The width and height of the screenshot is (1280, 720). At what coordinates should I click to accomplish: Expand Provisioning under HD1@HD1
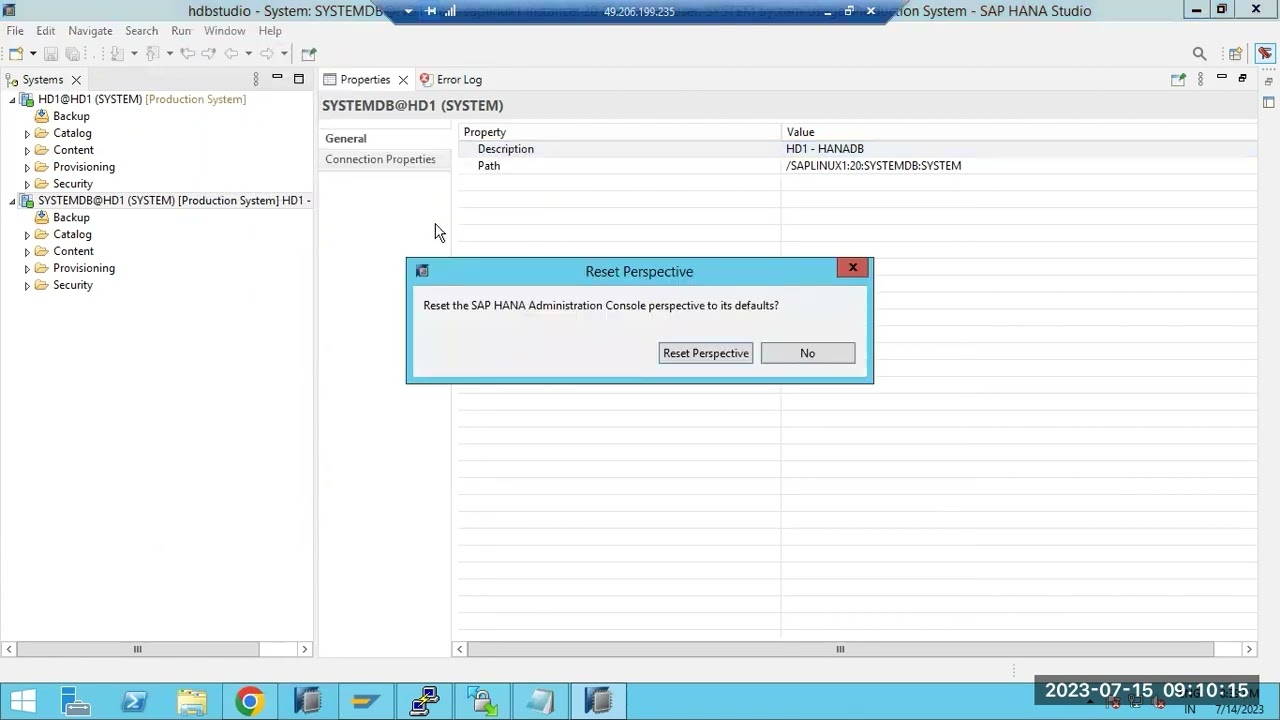[x=27, y=168]
